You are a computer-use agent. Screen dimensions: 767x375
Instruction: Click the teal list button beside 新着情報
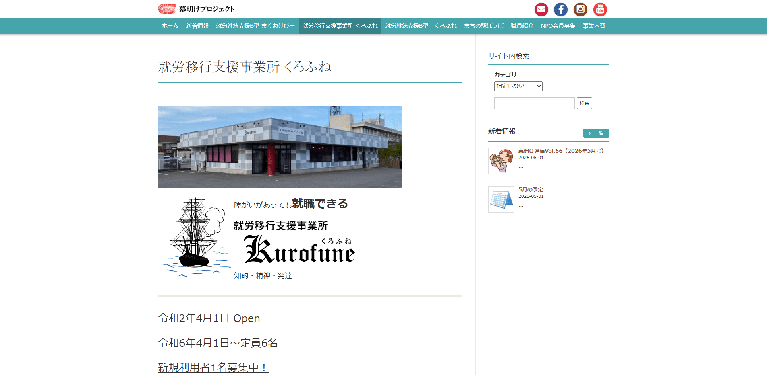pos(596,133)
